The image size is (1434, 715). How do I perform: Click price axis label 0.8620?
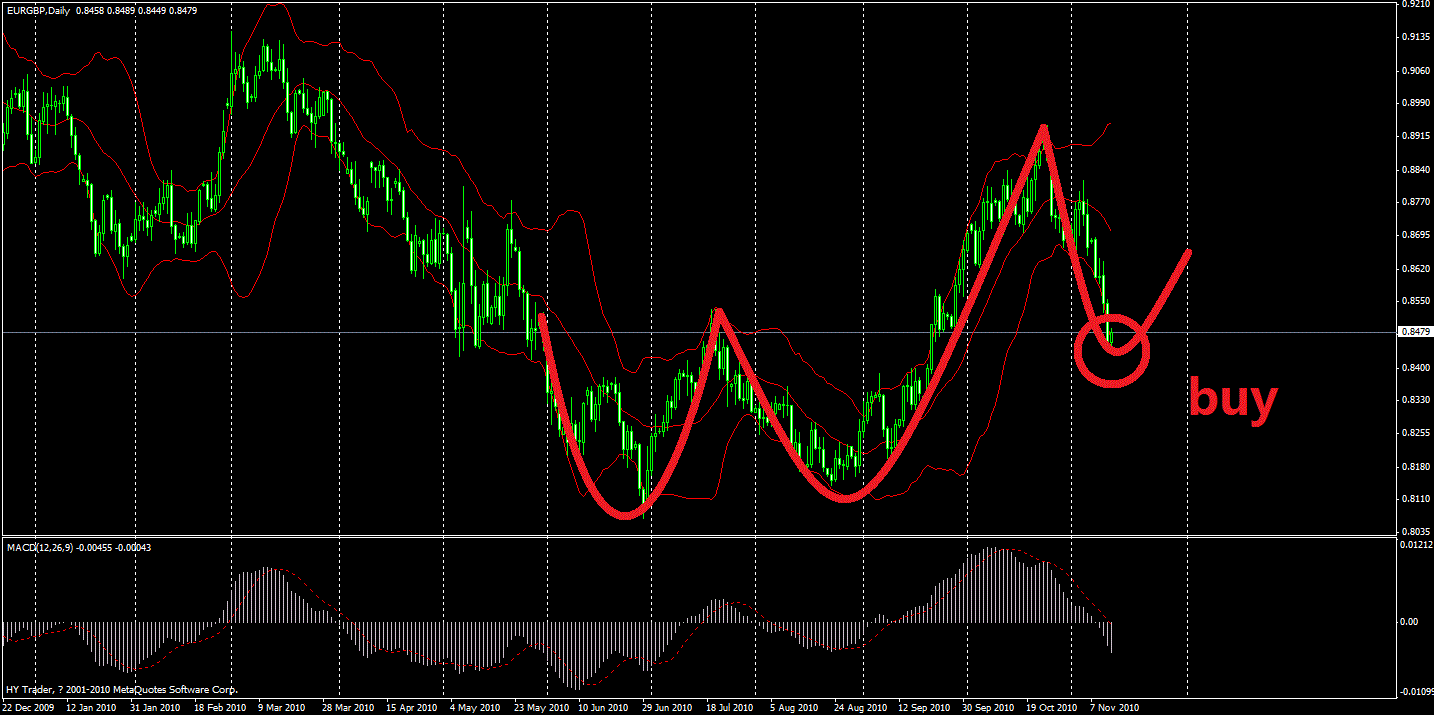click(x=1415, y=269)
